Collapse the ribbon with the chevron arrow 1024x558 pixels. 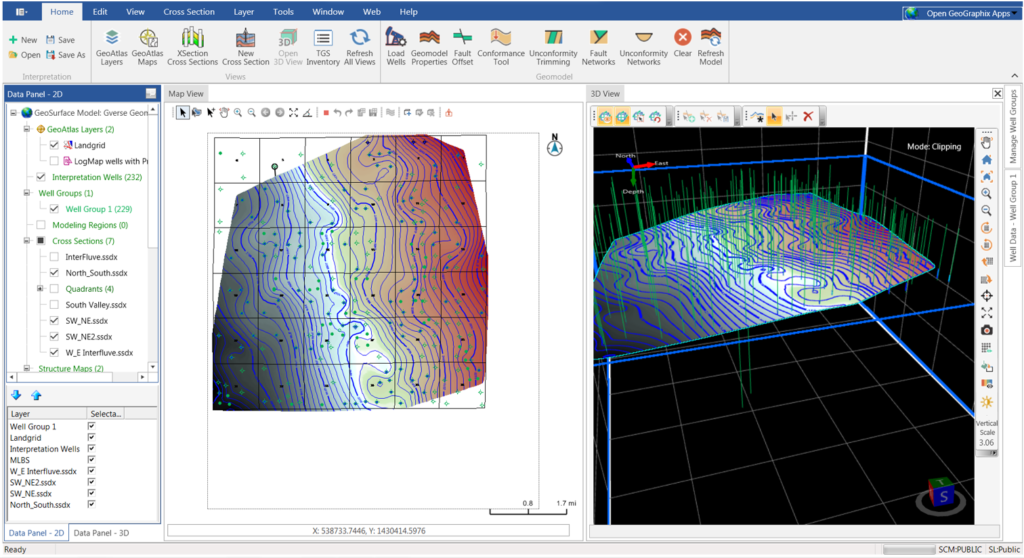click(x=1014, y=76)
